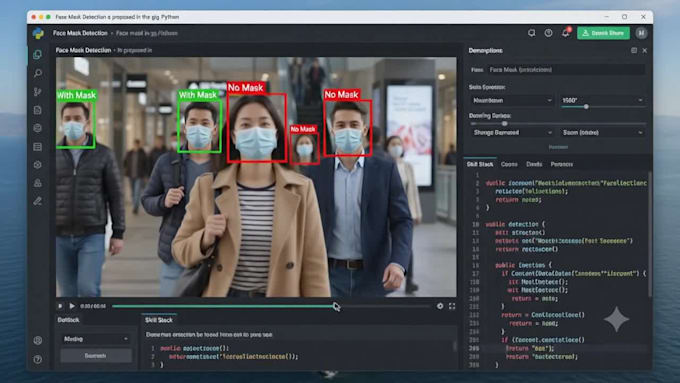
Task: Open the search magnifier in the sidebar
Action: [38, 73]
